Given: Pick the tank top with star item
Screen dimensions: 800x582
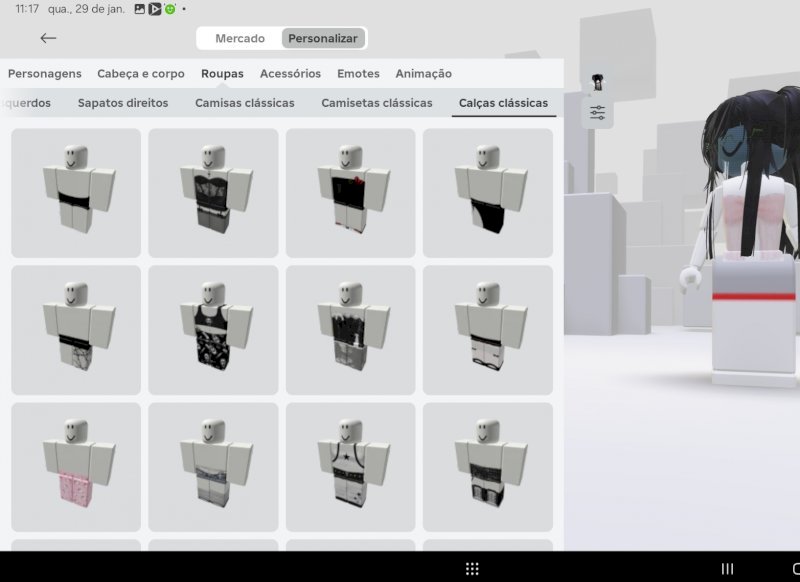Looking at the screenshot, I should pos(350,467).
